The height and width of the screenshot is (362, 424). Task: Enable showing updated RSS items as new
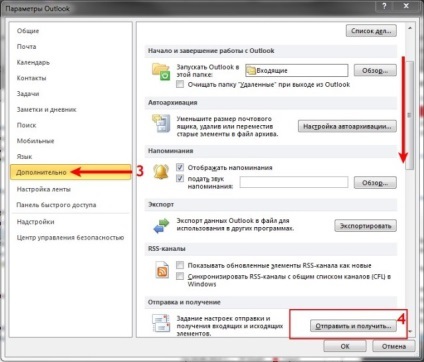pyautogui.click(x=180, y=265)
